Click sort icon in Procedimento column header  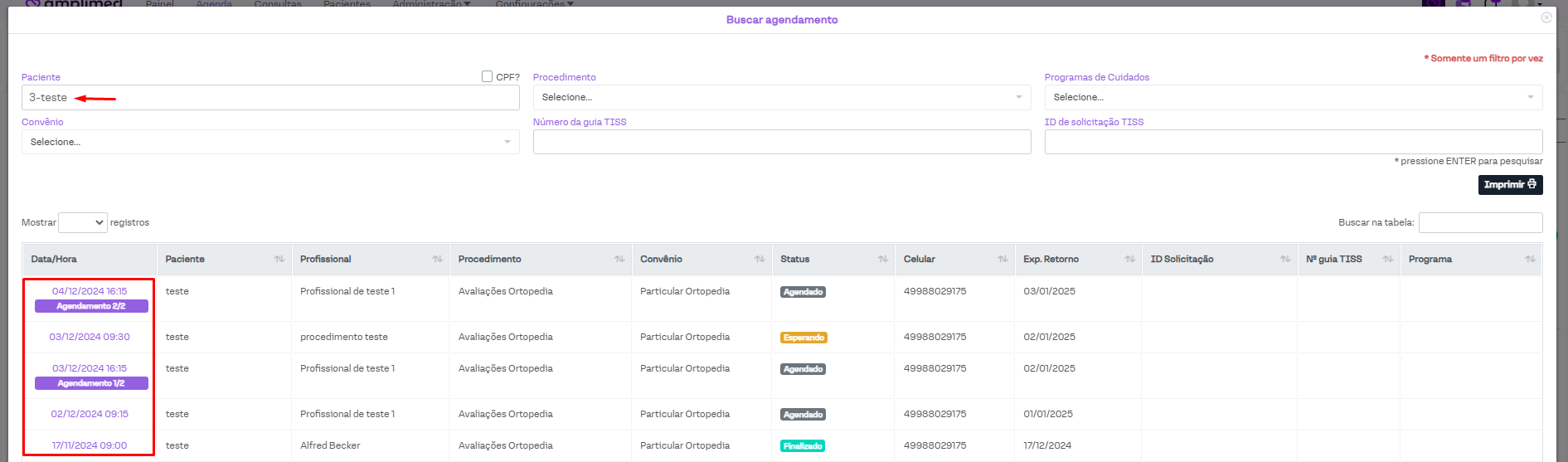(x=619, y=260)
